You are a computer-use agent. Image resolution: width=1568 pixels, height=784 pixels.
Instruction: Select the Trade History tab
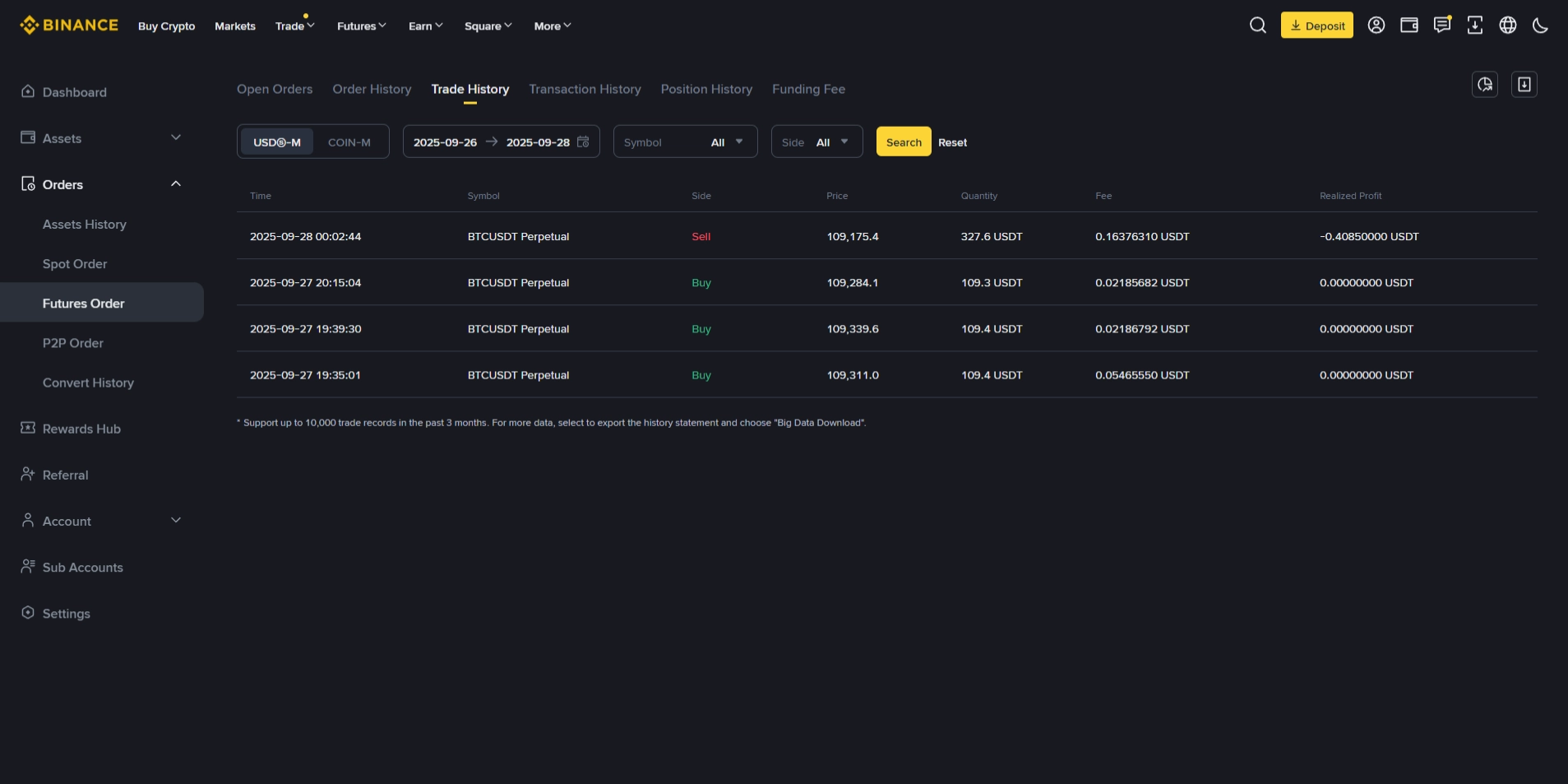click(x=470, y=89)
